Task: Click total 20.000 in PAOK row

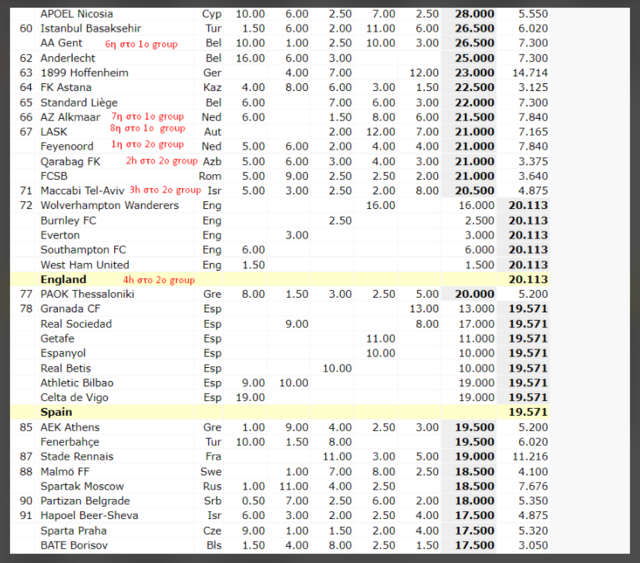Action: coord(474,294)
